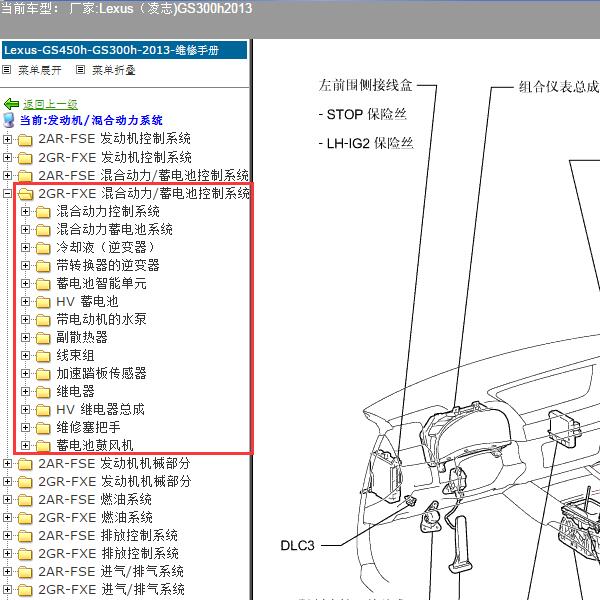Expand 2GR-FXE 发动机控制系统 node
Image resolution: width=600 pixels, height=600 pixels.
[7, 157]
